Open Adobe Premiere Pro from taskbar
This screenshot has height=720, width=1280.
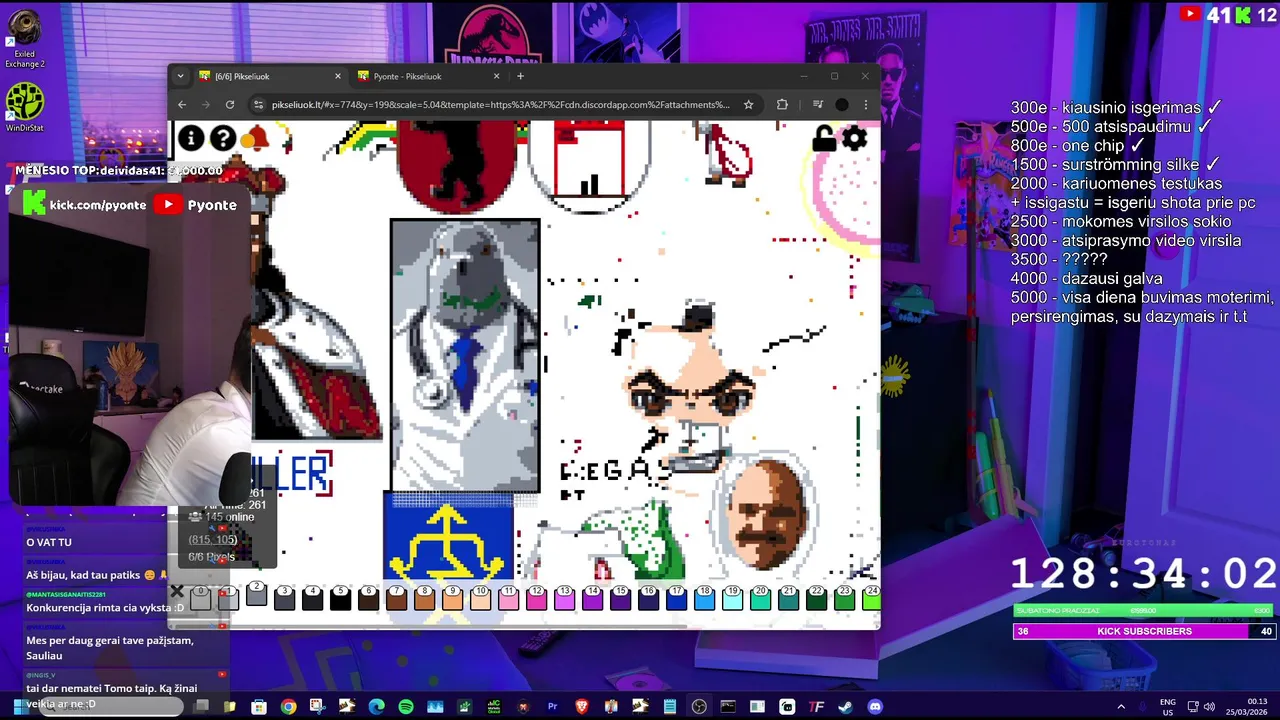(x=552, y=707)
